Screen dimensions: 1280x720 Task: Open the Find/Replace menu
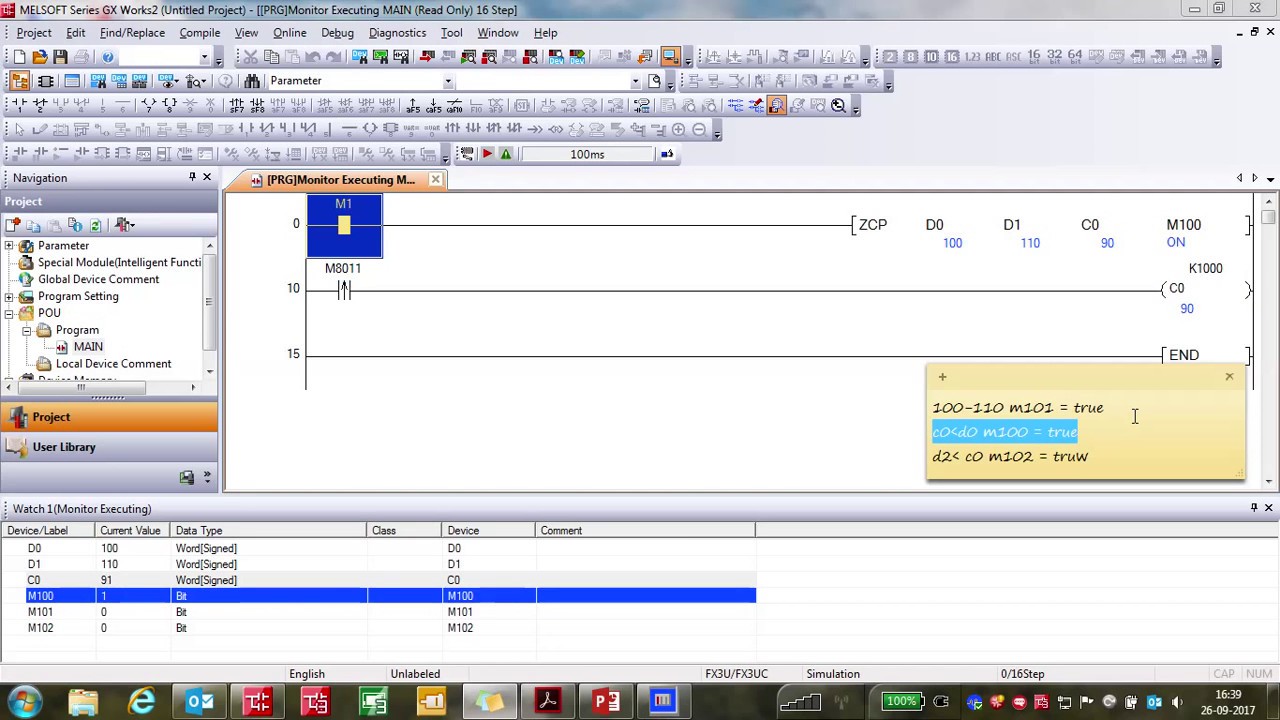(x=132, y=33)
